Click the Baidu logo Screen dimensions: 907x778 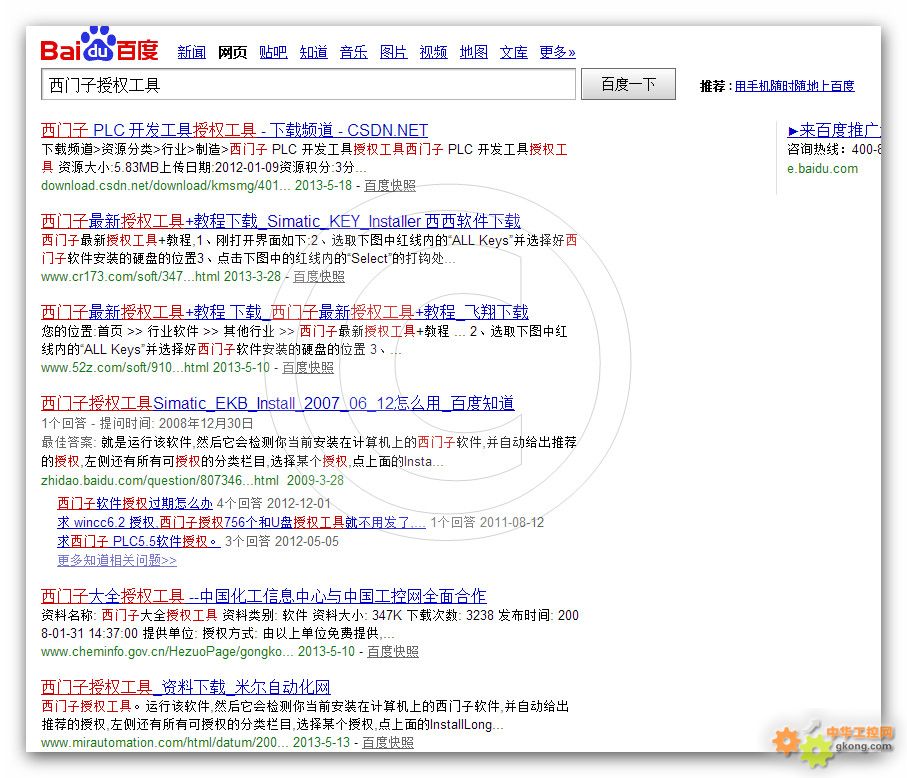point(99,45)
